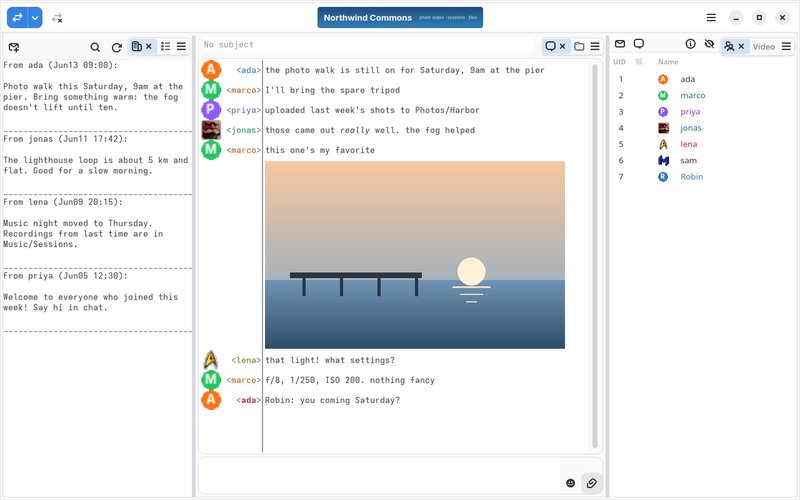Click the emoji picker icon

click(x=570, y=483)
